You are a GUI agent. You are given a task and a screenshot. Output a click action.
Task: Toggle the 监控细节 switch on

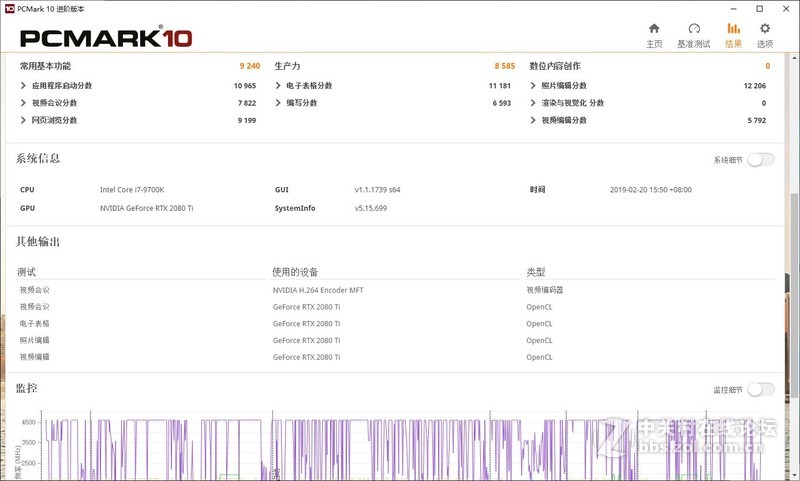coord(761,390)
